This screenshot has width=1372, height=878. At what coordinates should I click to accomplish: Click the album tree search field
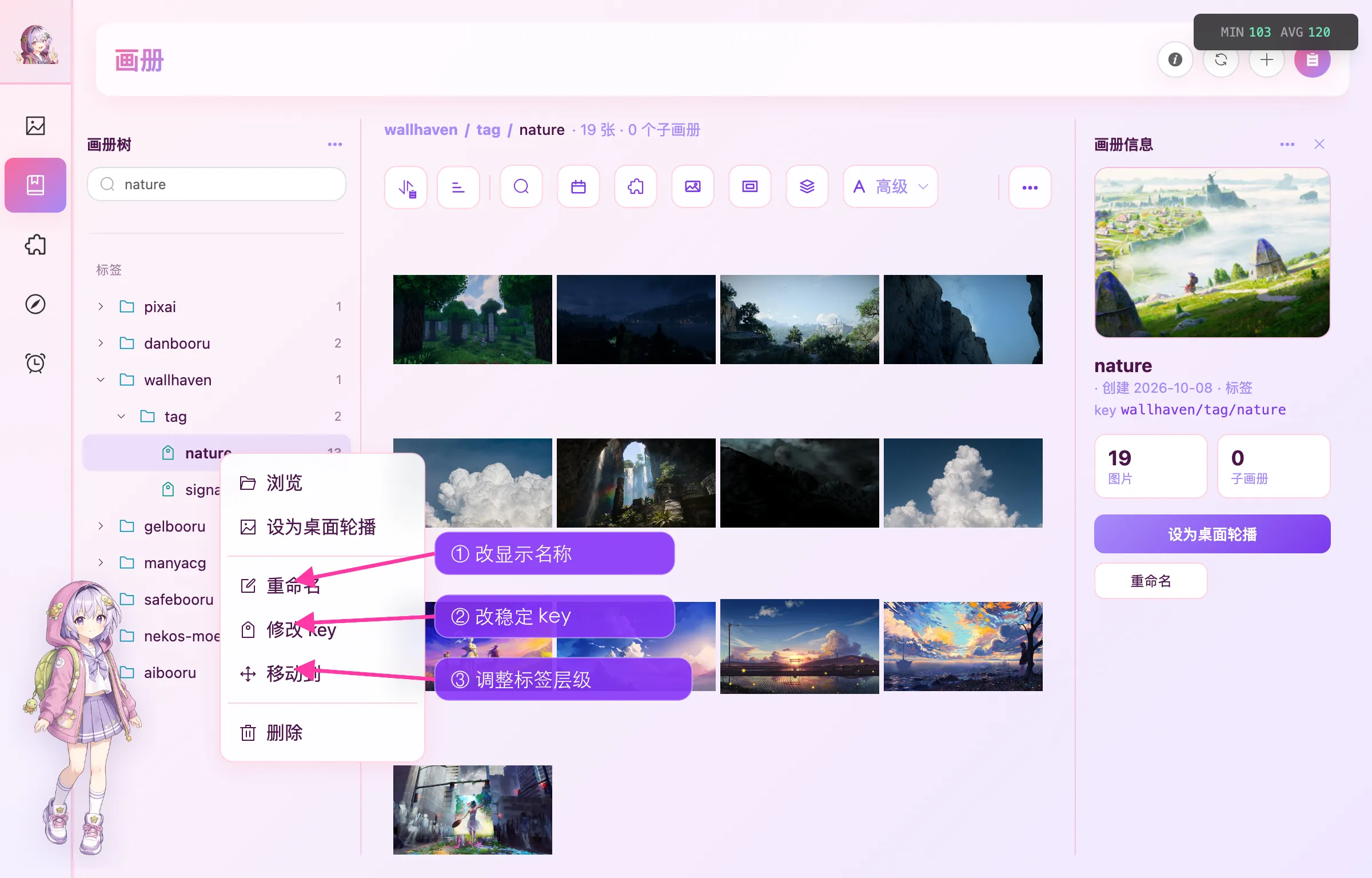[217, 184]
